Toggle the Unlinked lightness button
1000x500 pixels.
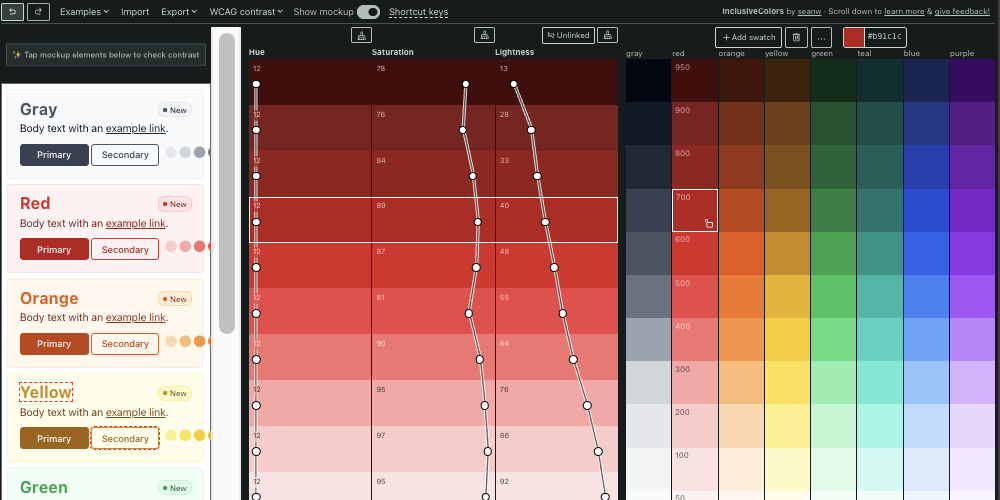[568, 35]
